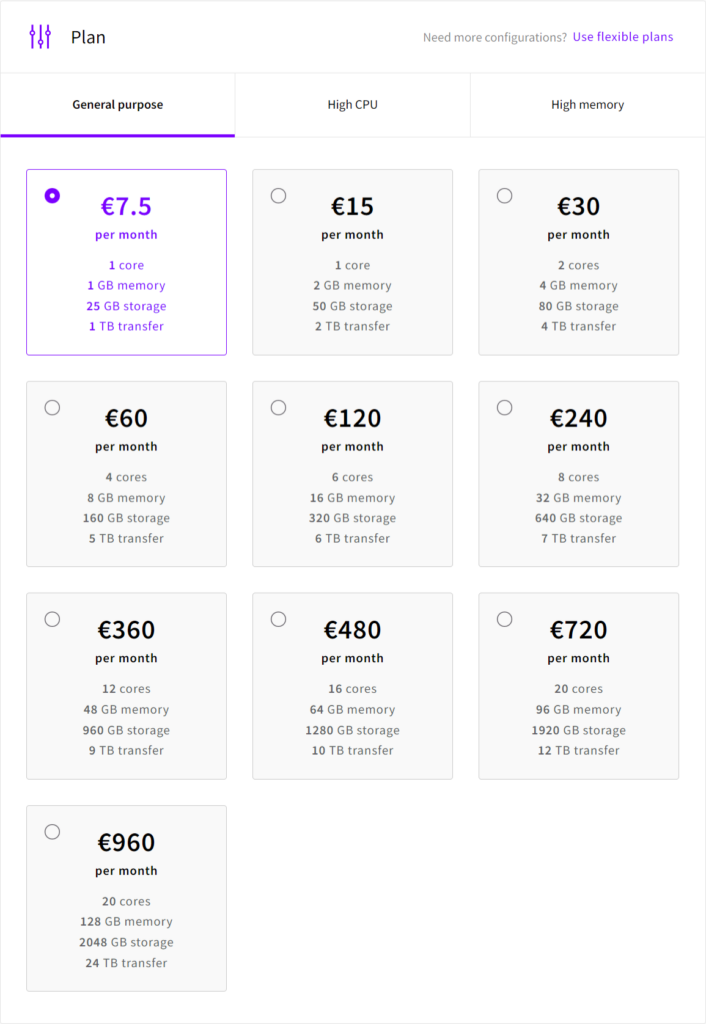The height and width of the screenshot is (1024, 706).
Task: Click the €960 price heading
Action: coord(126,843)
